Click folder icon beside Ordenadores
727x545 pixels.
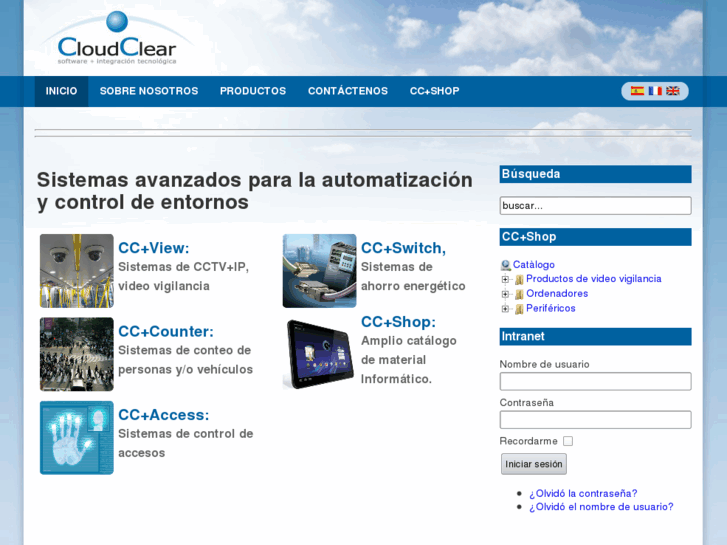[519, 294]
